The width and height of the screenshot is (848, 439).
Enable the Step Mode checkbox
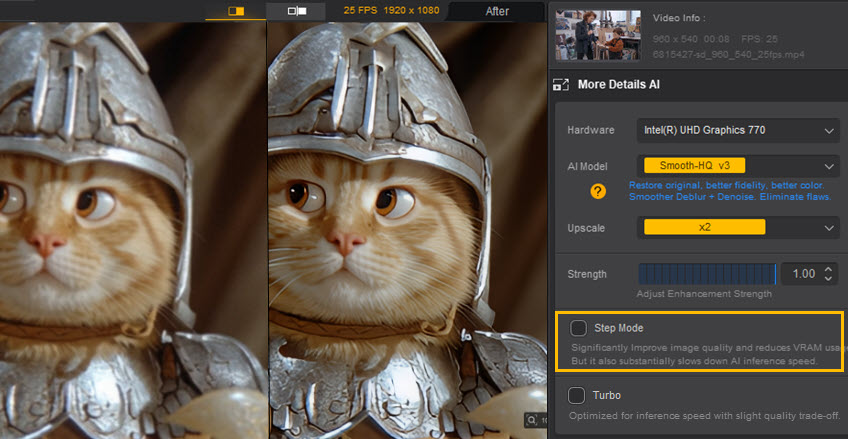pos(578,328)
